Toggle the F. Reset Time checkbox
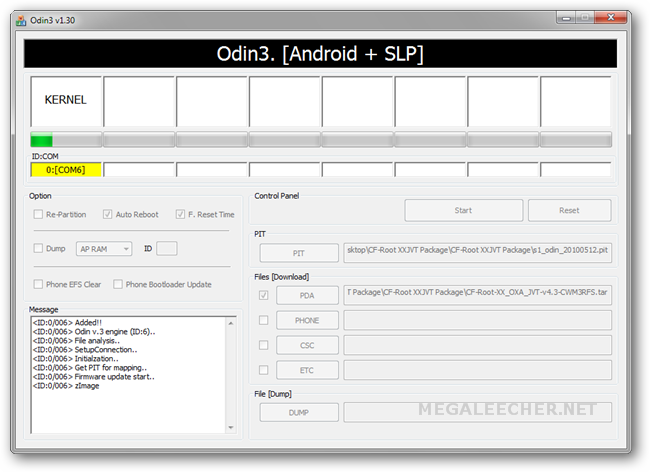 [180, 214]
